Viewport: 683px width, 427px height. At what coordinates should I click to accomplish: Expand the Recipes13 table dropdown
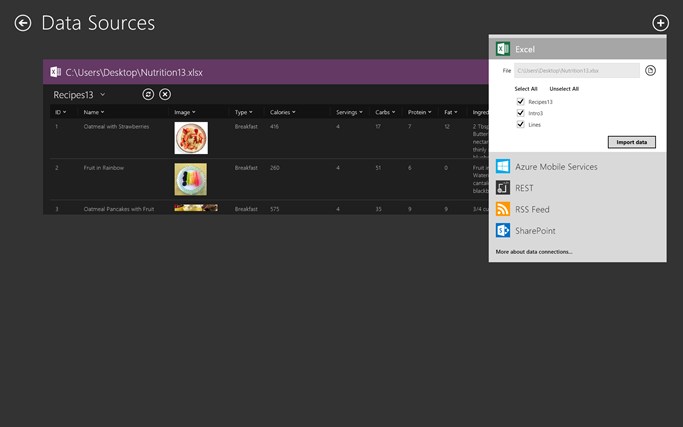[x=102, y=95]
